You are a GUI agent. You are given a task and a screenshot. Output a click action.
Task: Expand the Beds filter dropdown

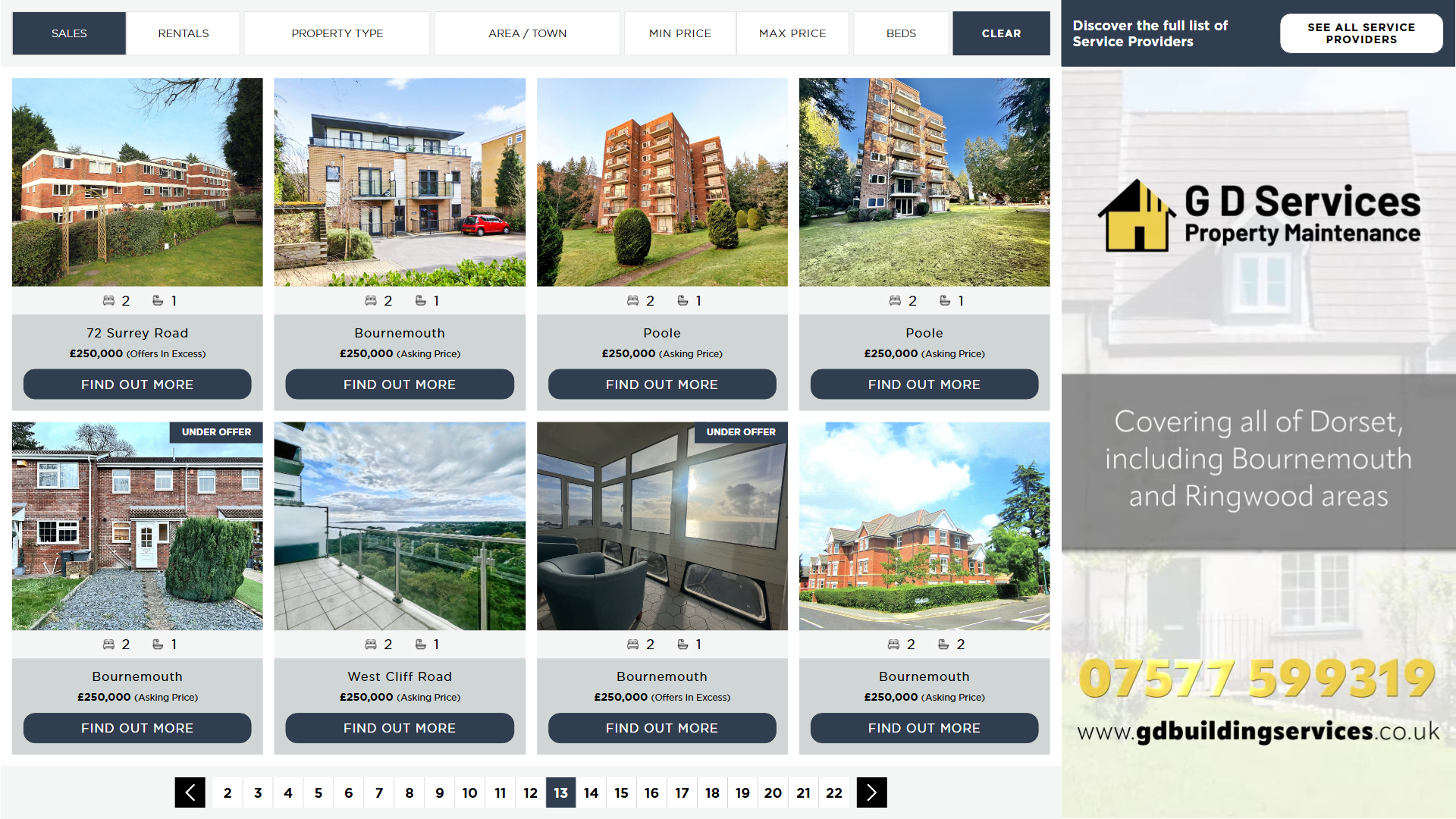point(901,33)
